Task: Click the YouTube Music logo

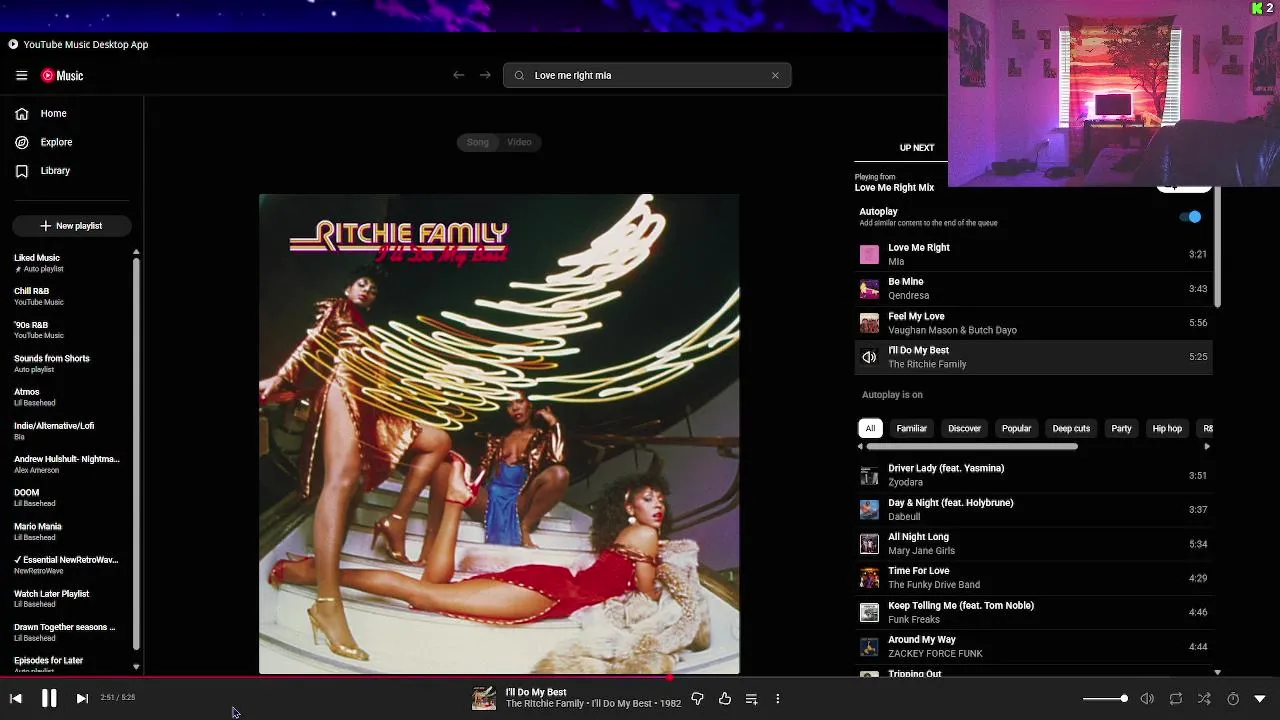Action: click(62, 75)
